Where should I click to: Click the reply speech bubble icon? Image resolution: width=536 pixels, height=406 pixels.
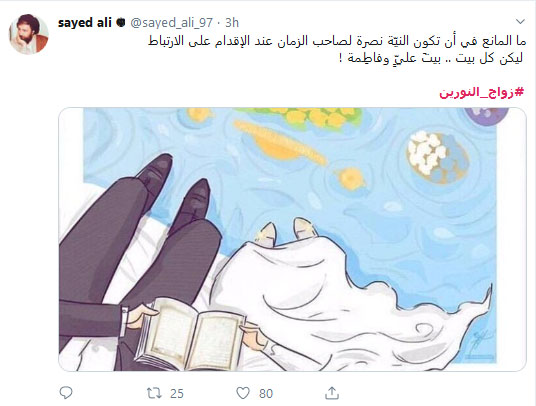[x=66, y=393]
